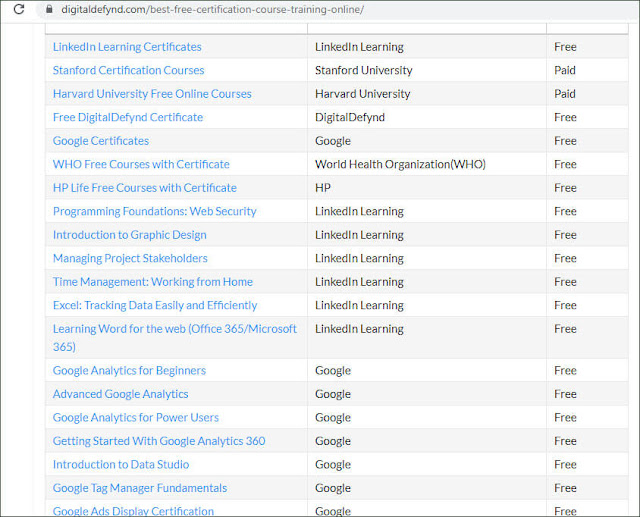The width and height of the screenshot is (640, 517).
Task: Open Excel: Tracking Data Easily and Efficiently
Action: pyautogui.click(x=155, y=306)
